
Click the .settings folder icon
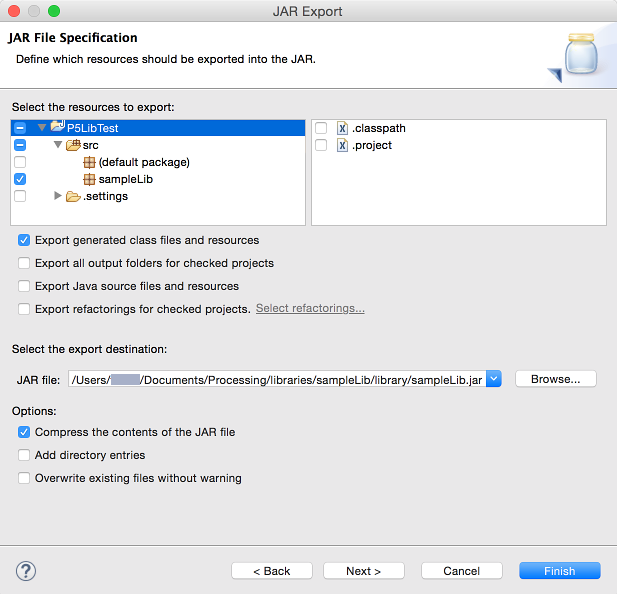coord(73,196)
